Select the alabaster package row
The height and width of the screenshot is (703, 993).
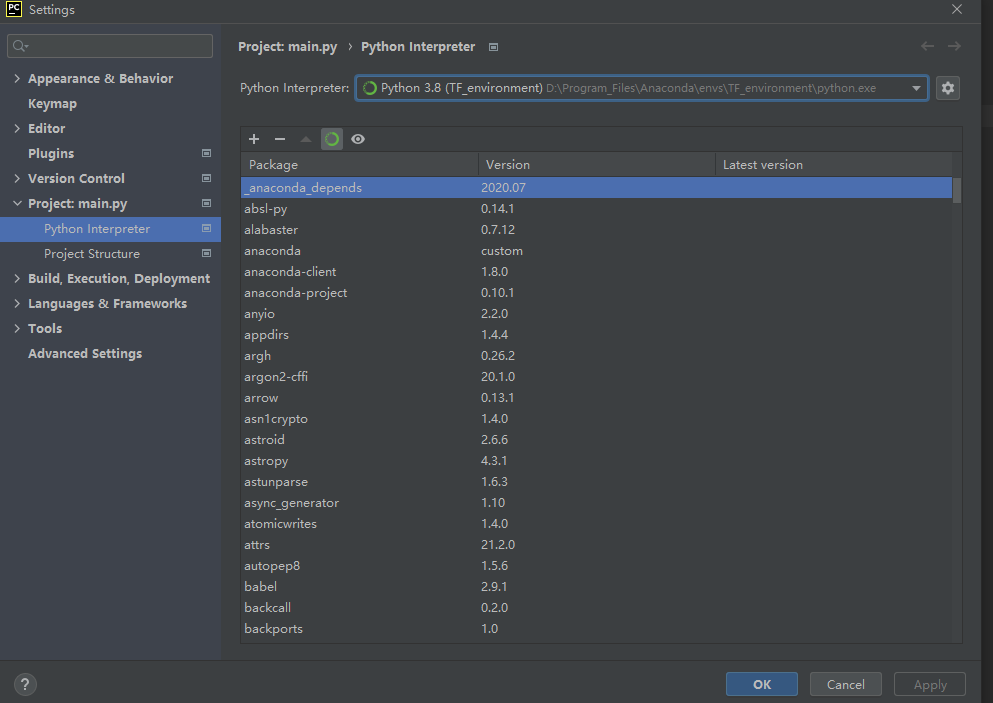(x=597, y=229)
